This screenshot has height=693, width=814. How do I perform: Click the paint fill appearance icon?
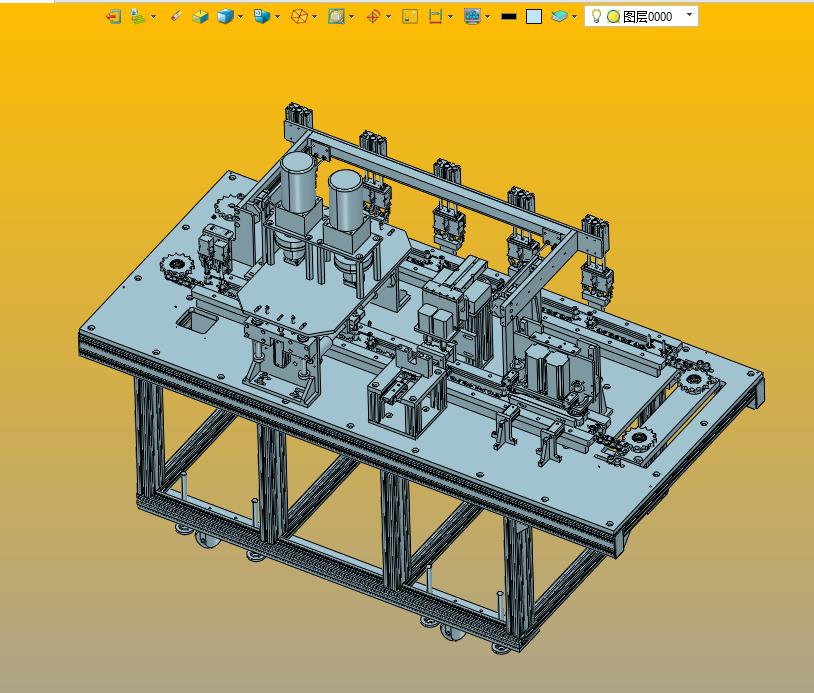point(138,17)
